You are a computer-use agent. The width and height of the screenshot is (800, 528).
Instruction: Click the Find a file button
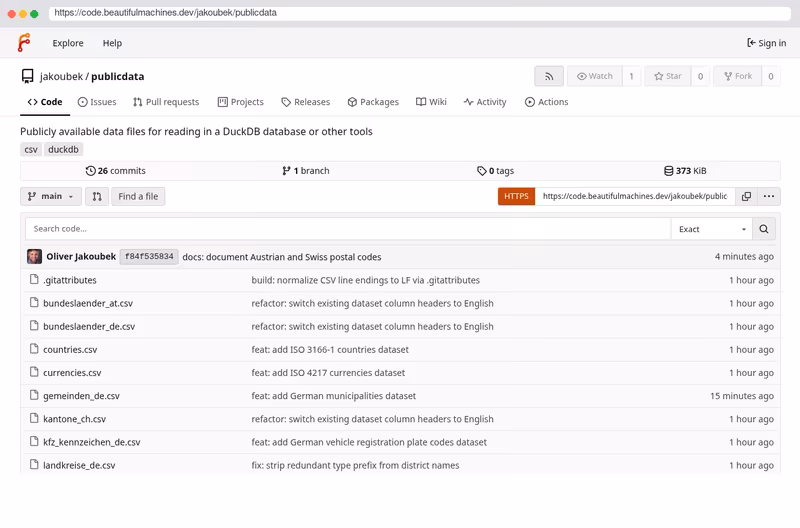pos(138,196)
